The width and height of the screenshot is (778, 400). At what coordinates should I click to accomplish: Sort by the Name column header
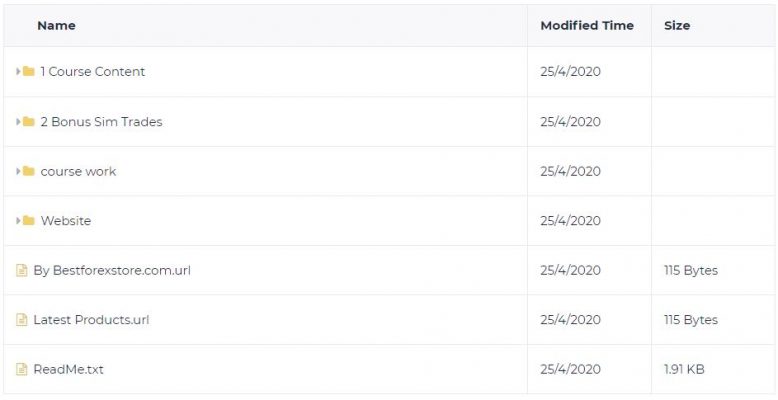[57, 26]
